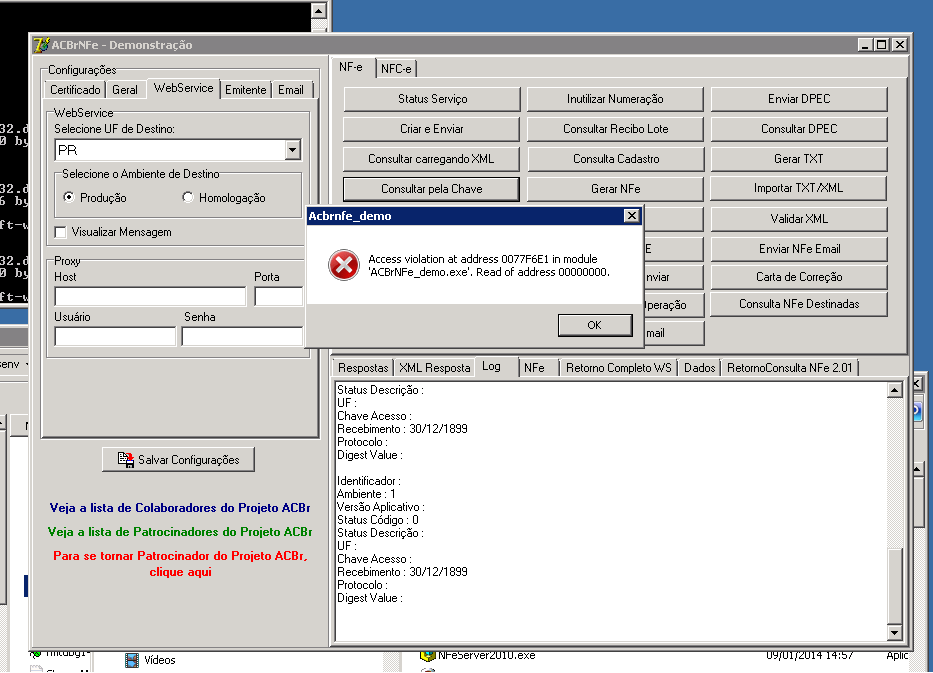This screenshot has width=933, height=673.
Task: Click log scrollbar down arrow
Action: (894, 633)
